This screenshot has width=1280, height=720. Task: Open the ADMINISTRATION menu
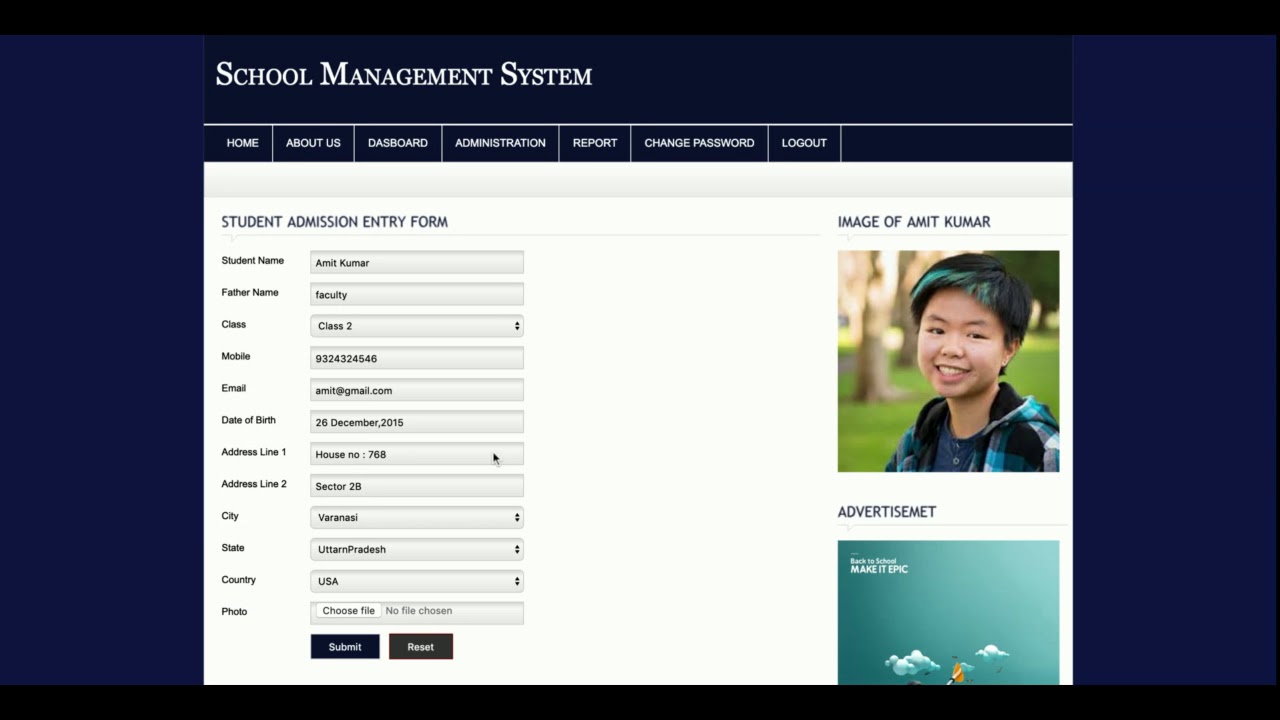500,143
